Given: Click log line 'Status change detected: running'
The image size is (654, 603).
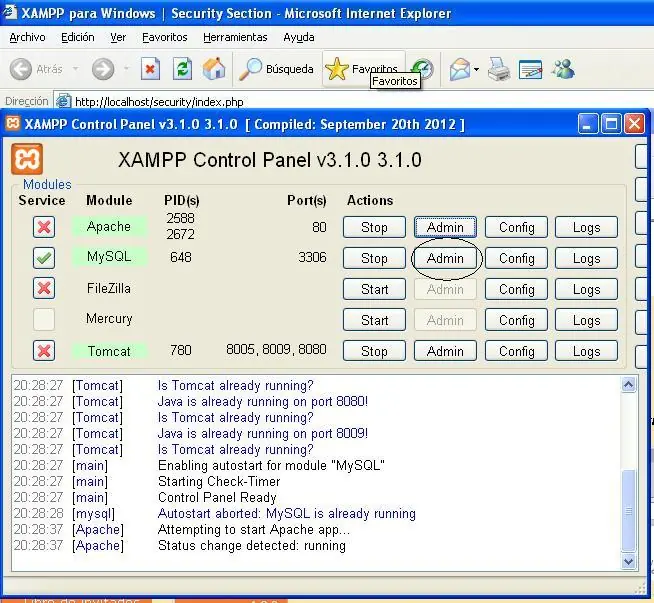Looking at the screenshot, I should (x=252, y=545).
